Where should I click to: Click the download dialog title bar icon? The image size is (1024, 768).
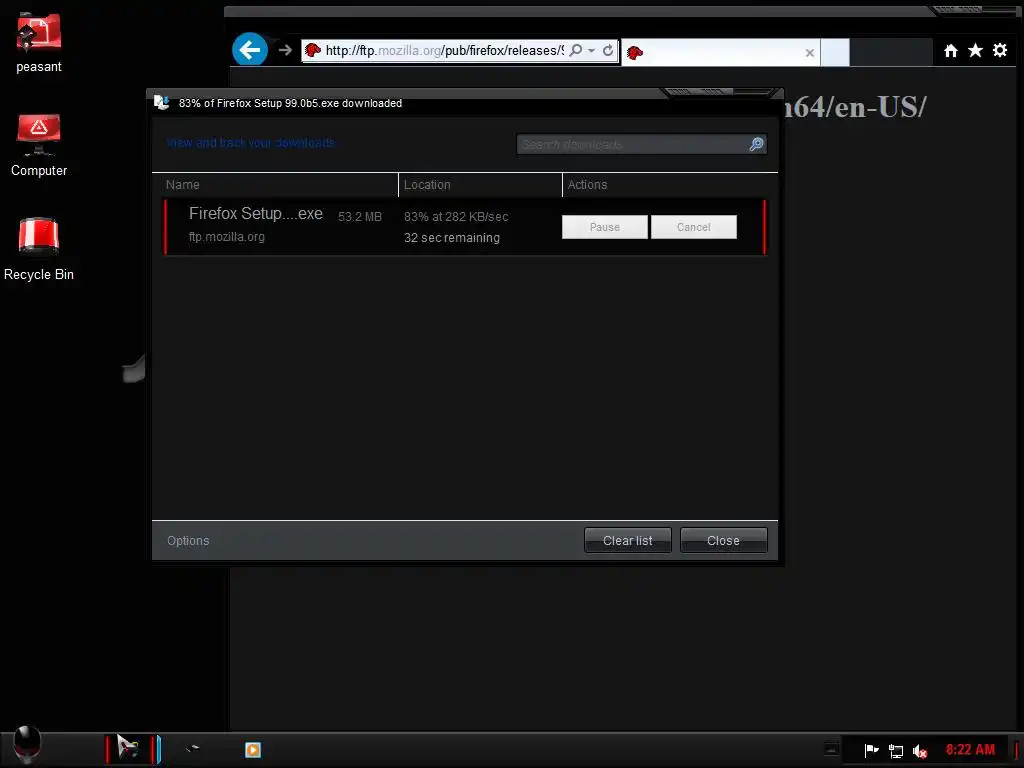161,103
